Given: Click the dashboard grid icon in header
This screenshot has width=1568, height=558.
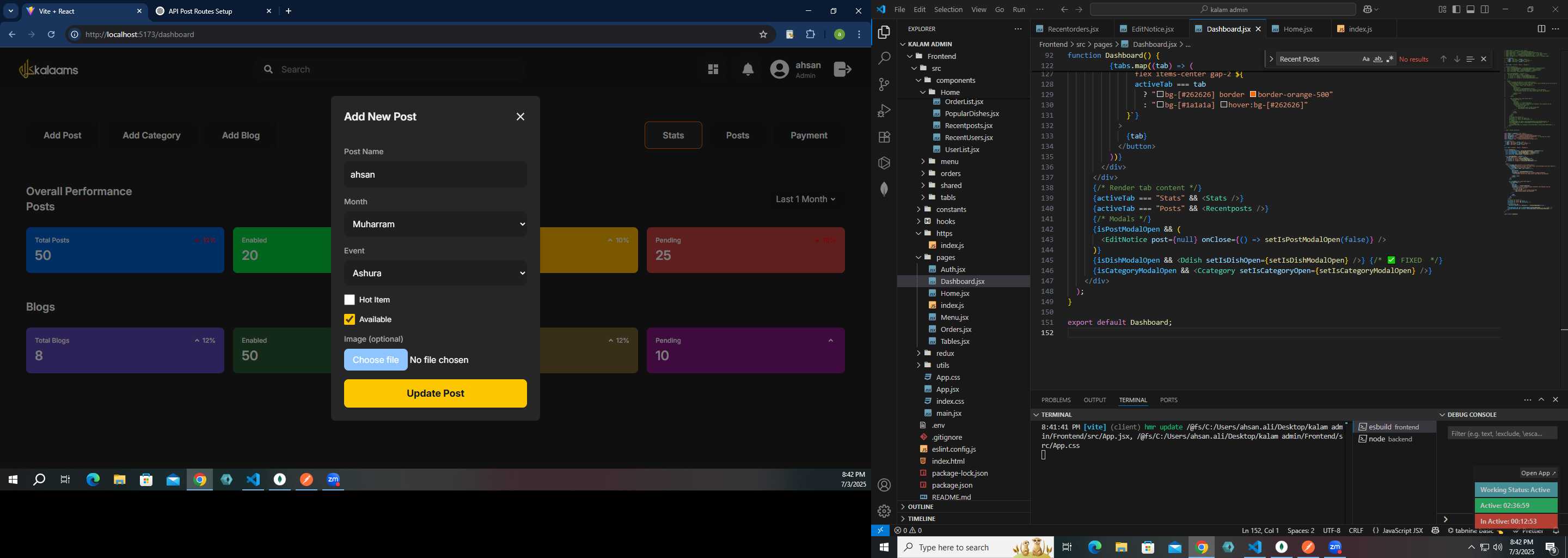Looking at the screenshot, I should 713,69.
